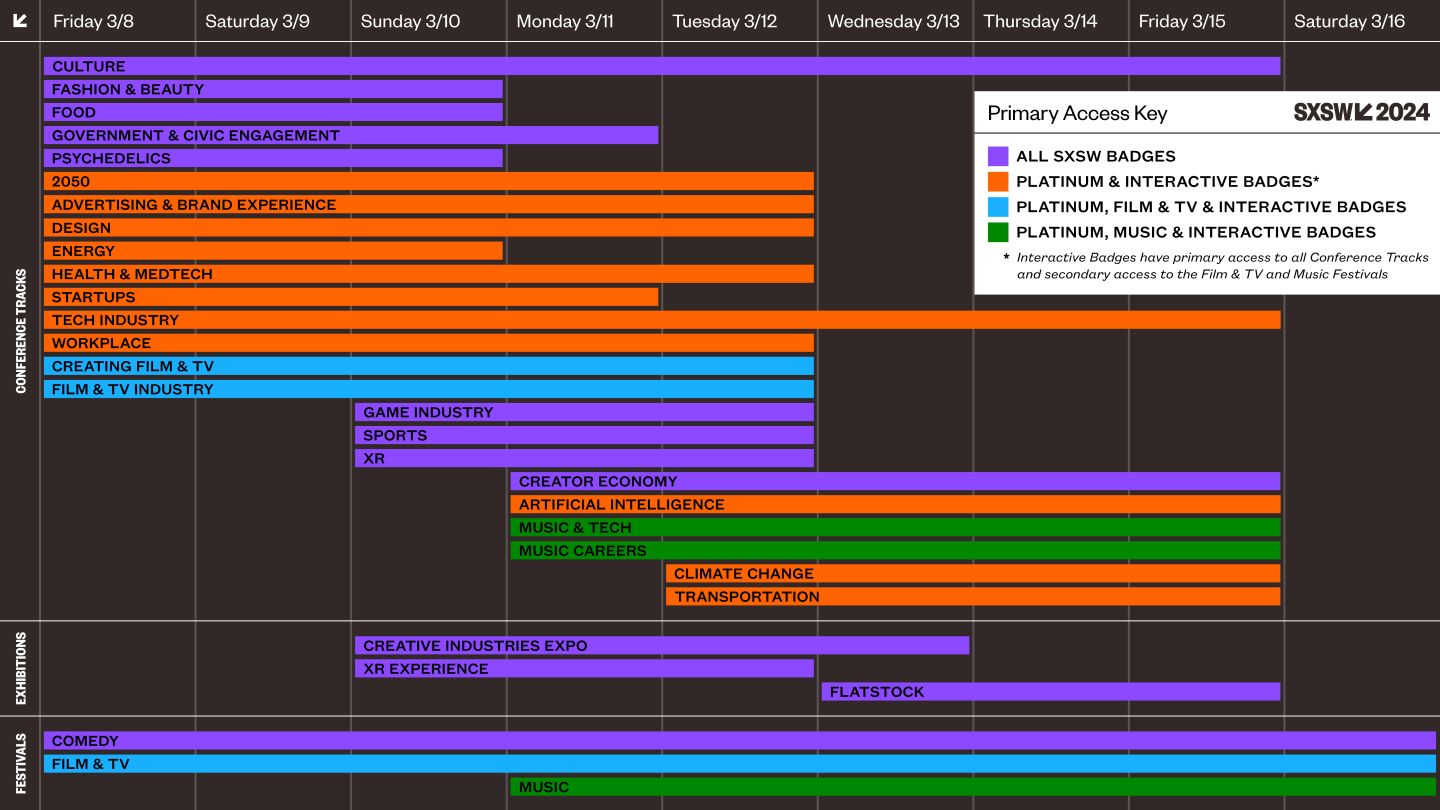Screen dimensions: 1440x810
Task: Select the Culture track bar
Action: pos(662,66)
